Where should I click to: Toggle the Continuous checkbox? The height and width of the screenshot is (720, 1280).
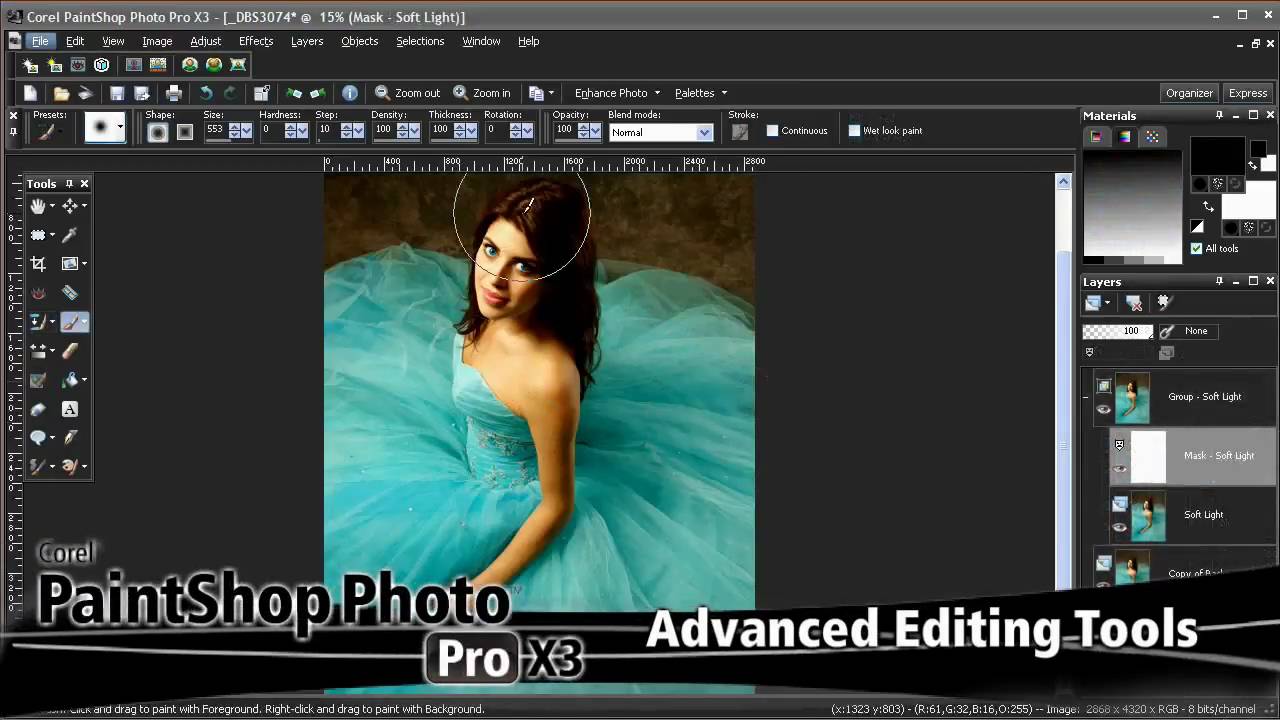tap(772, 131)
